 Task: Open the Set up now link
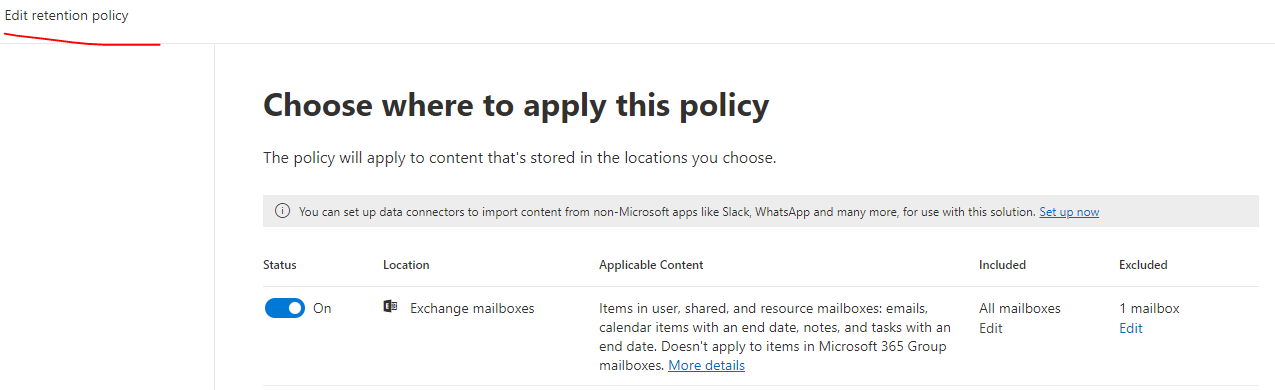[x=1069, y=212]
